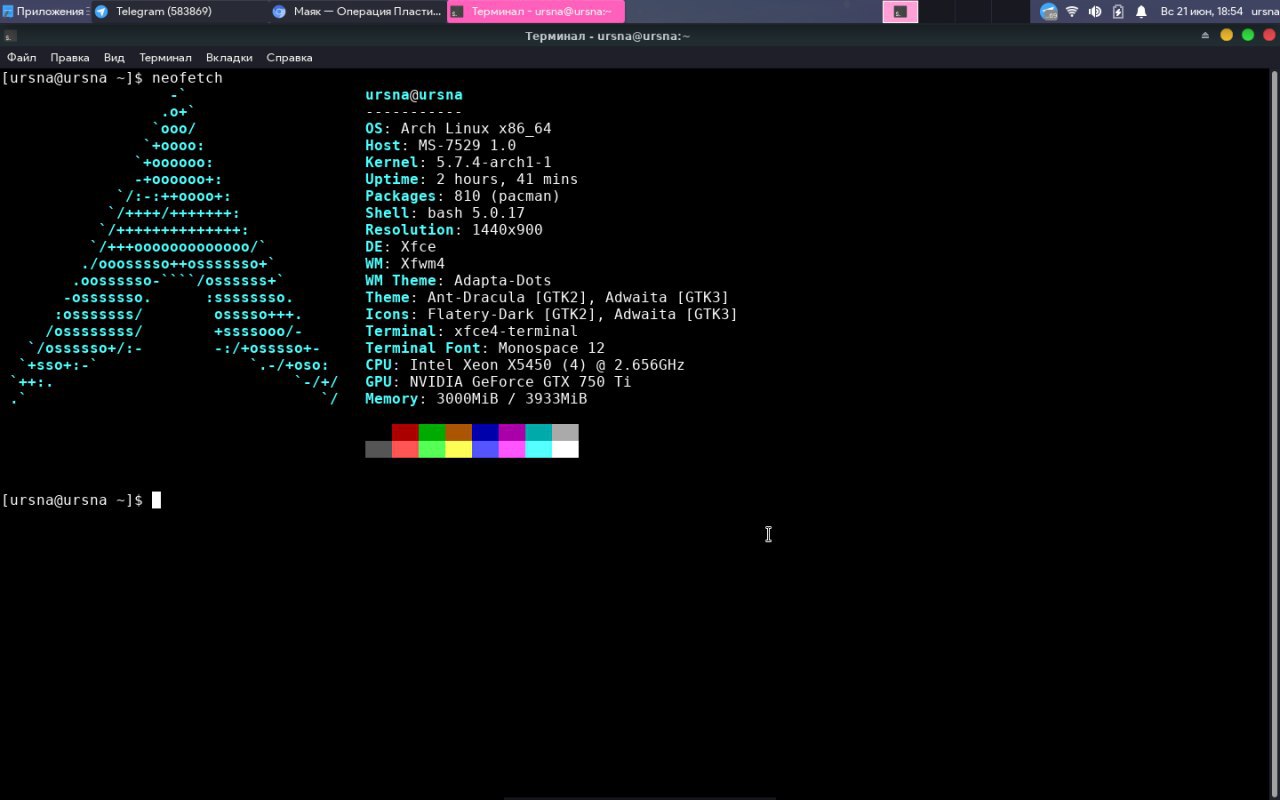Click the 'Terminal: xfce4-terminal' line
1280x800 pixels.
(x=471, y=331)
